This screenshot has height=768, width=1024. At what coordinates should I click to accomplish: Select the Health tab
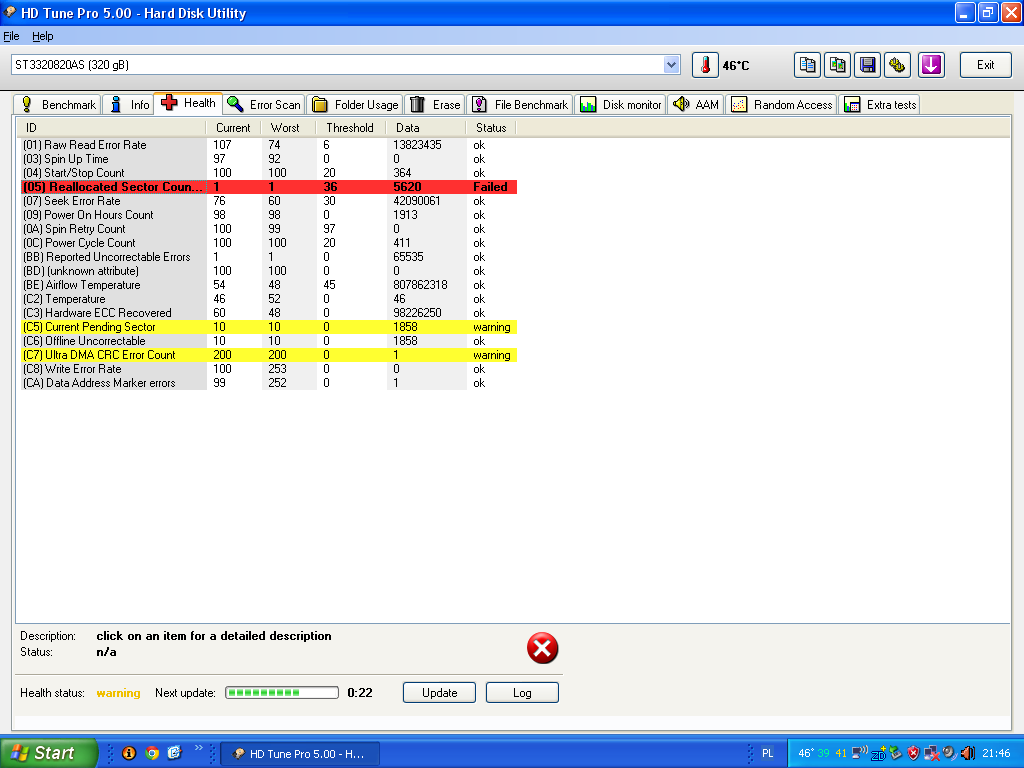click(188, 103)
